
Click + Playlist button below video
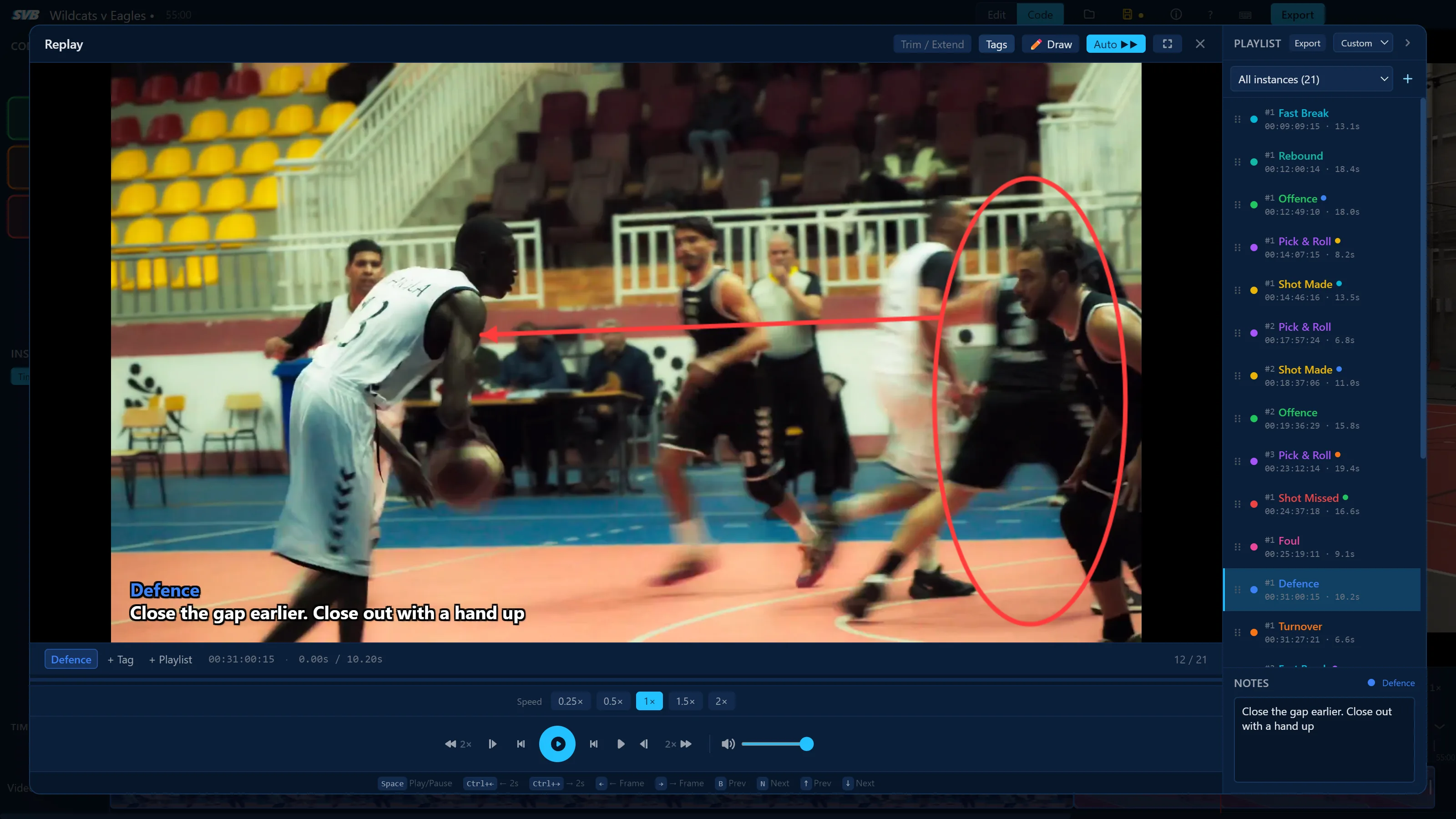coord(170,659)
